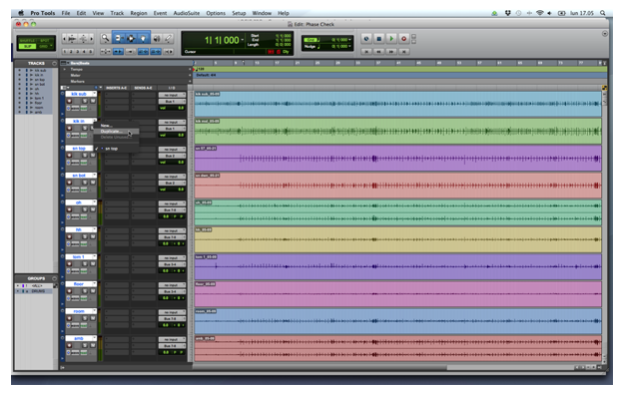
Task: Choose 'New...' in playlist menu
Action: pyautogui.click(x=106, y=126)
